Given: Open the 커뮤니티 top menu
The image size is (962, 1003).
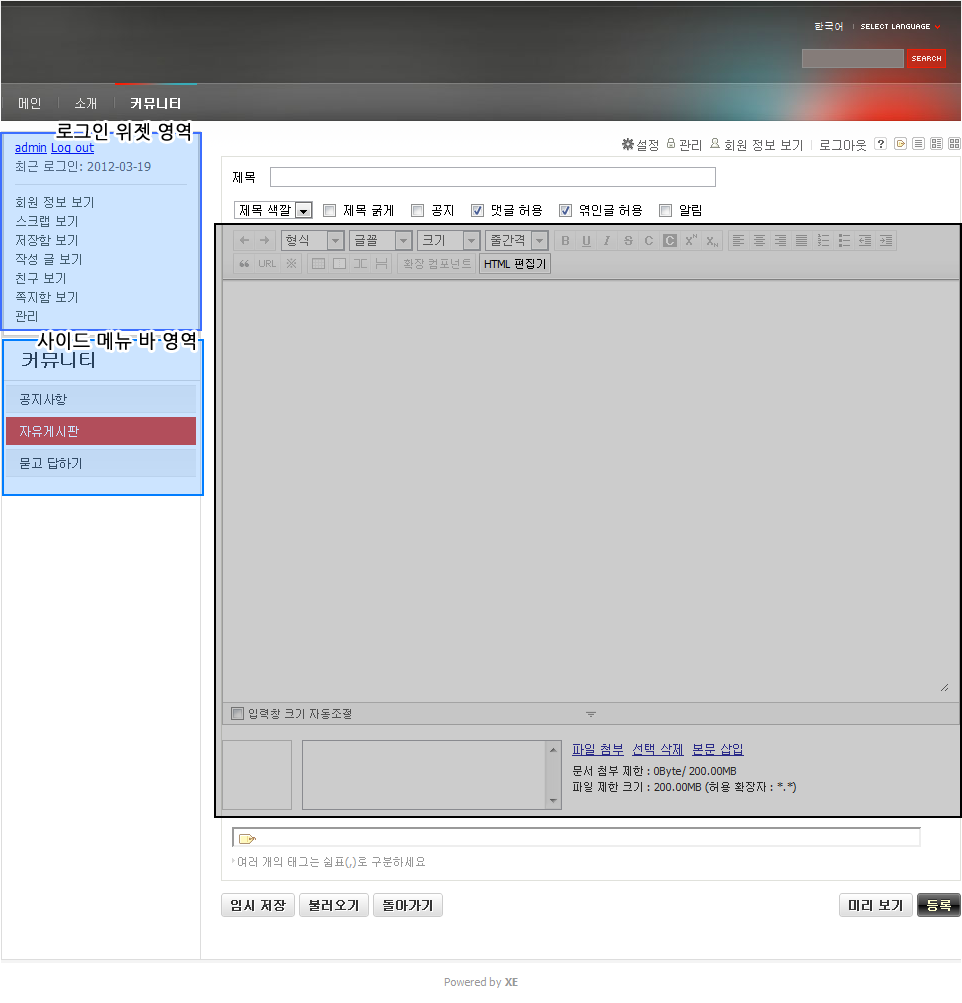Looking at the screenshot, I should [155, 103].
